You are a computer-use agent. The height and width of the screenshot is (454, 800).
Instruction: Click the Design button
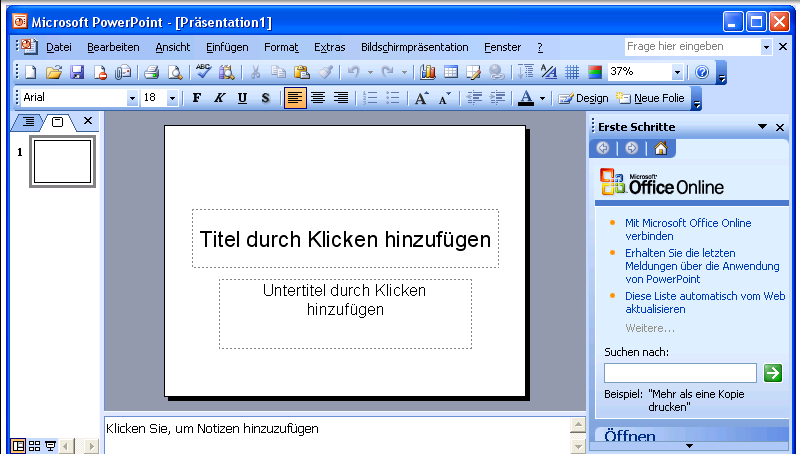click(584, 98)
